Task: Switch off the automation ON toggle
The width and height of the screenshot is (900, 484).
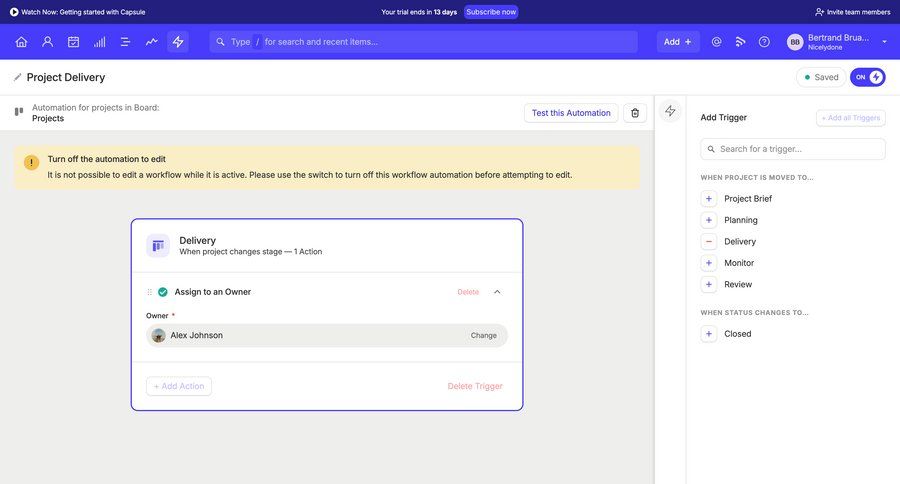Action: pos(867,77)
